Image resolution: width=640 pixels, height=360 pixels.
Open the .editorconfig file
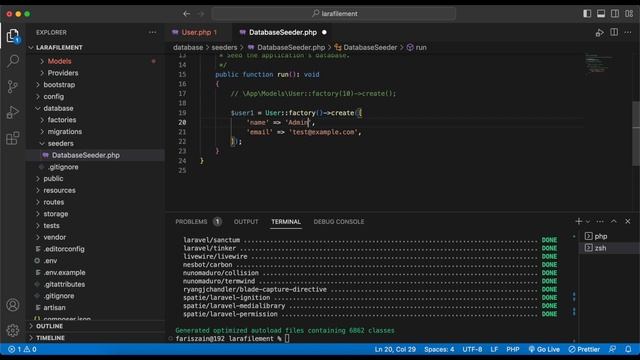coord(96,249)
